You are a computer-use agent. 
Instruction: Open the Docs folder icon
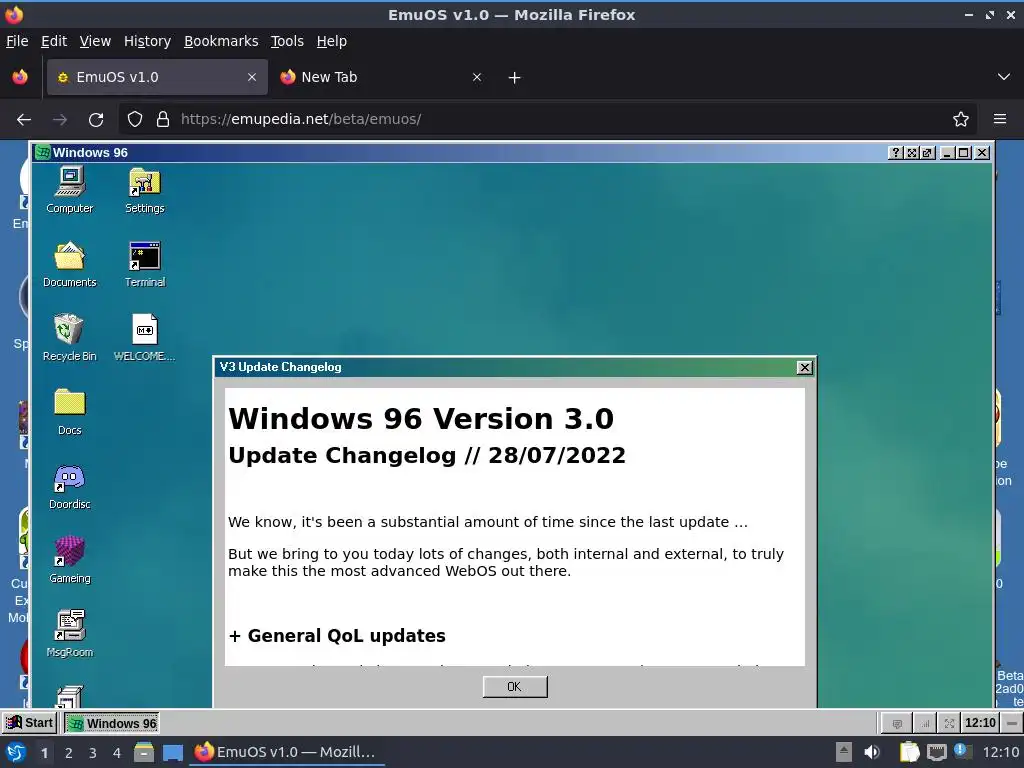[x=70, y=411]
